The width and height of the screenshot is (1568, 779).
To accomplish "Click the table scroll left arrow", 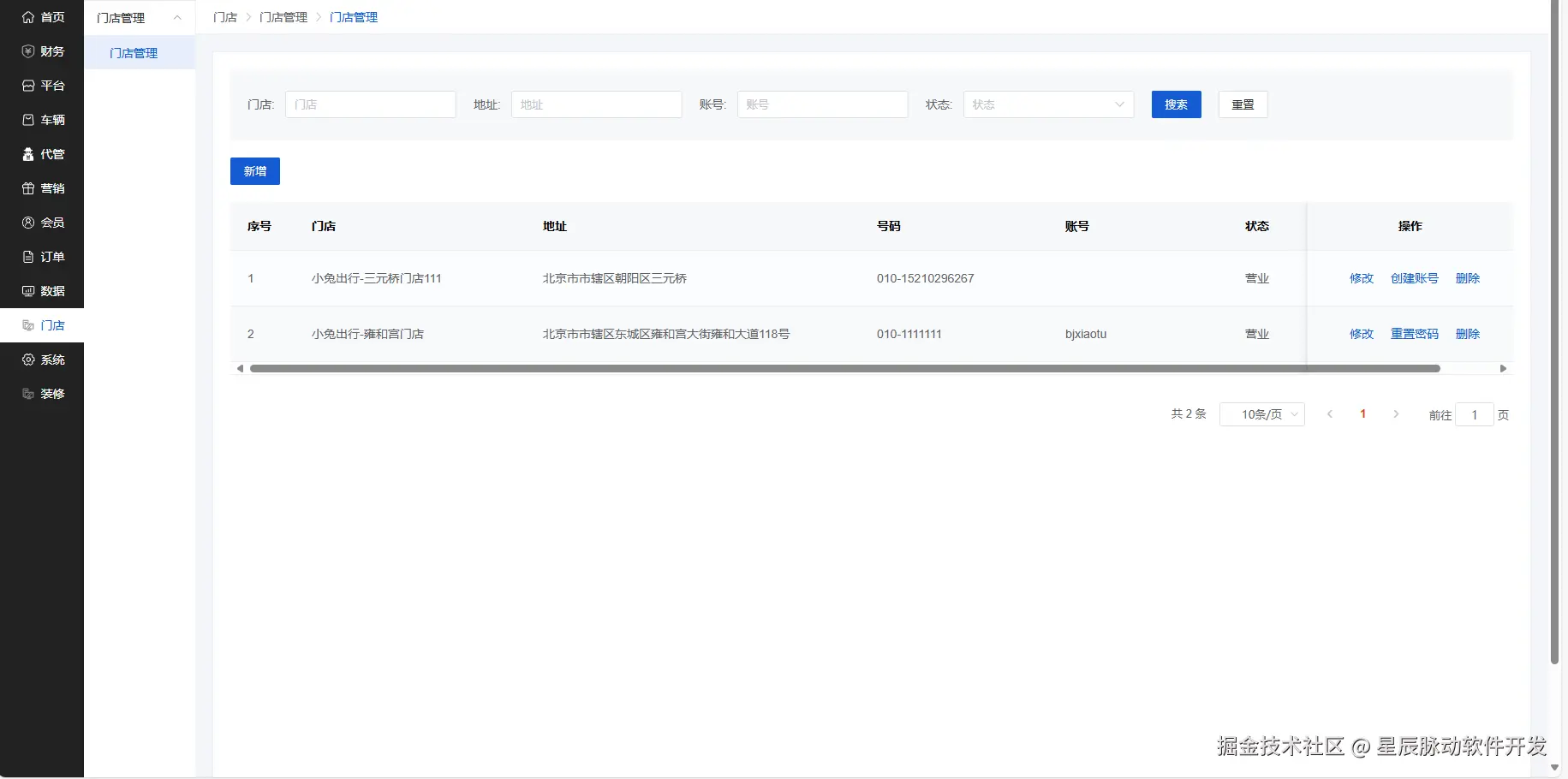I will [240, 369].
